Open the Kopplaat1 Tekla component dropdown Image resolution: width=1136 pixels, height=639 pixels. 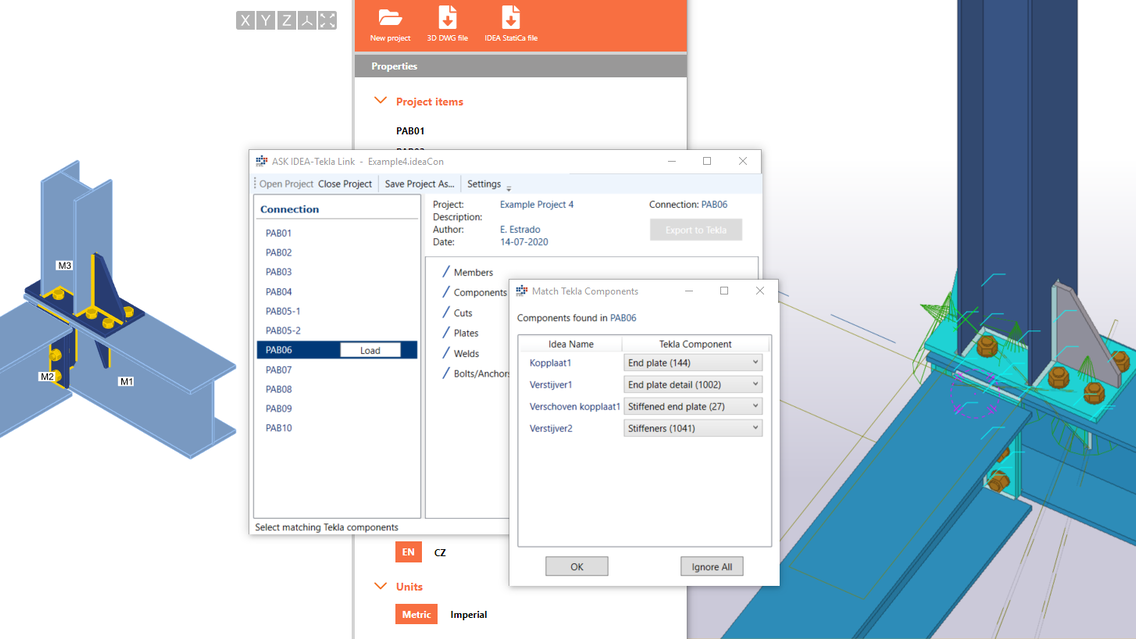point(693,362)
